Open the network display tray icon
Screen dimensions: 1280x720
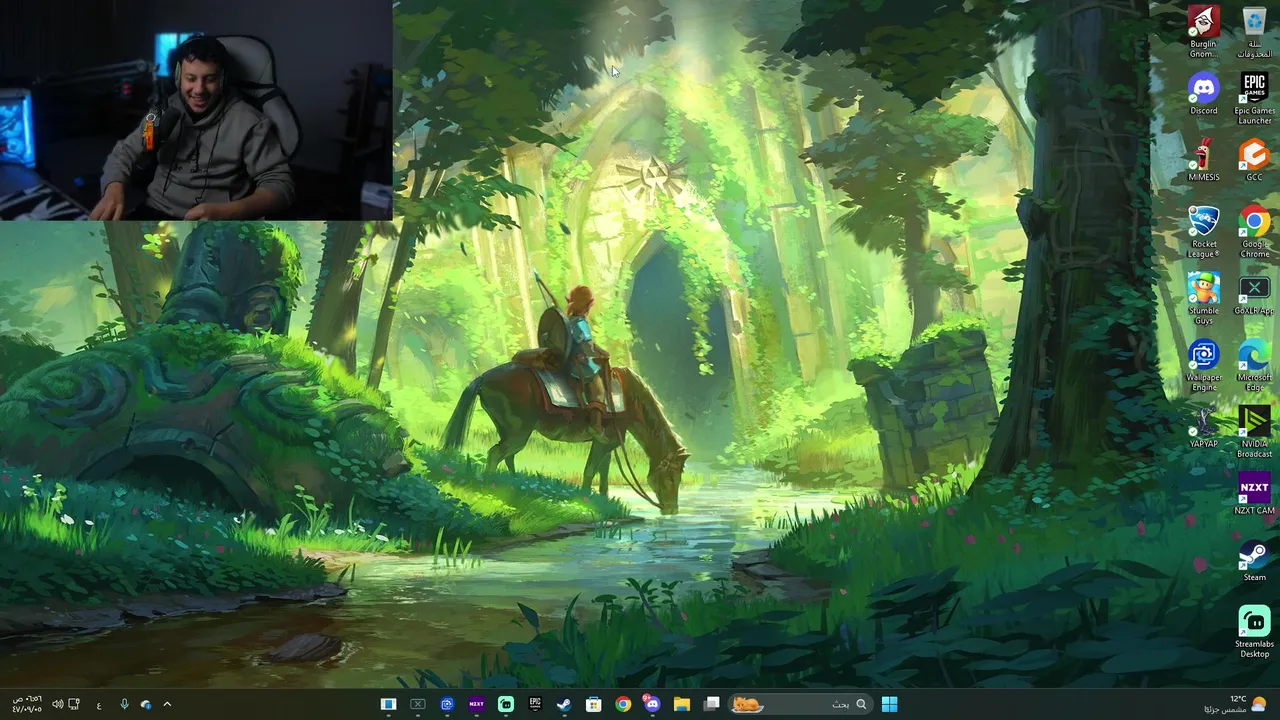74,705
